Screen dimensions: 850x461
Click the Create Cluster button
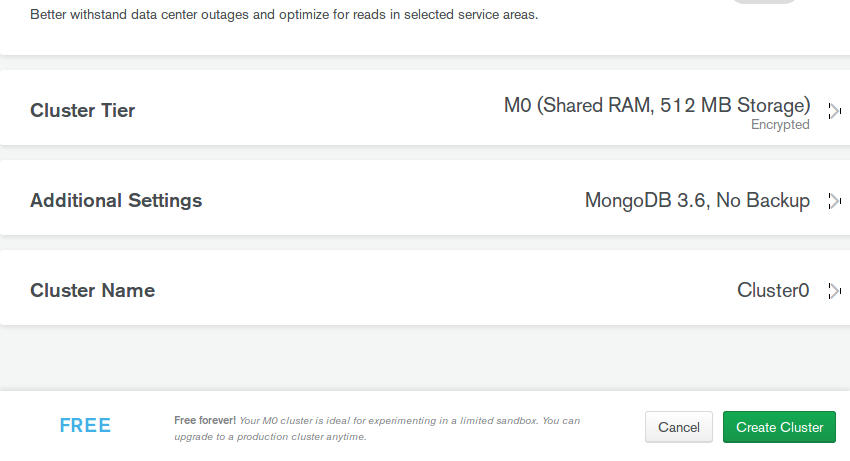pyautogui.click(x=779, y=427)
